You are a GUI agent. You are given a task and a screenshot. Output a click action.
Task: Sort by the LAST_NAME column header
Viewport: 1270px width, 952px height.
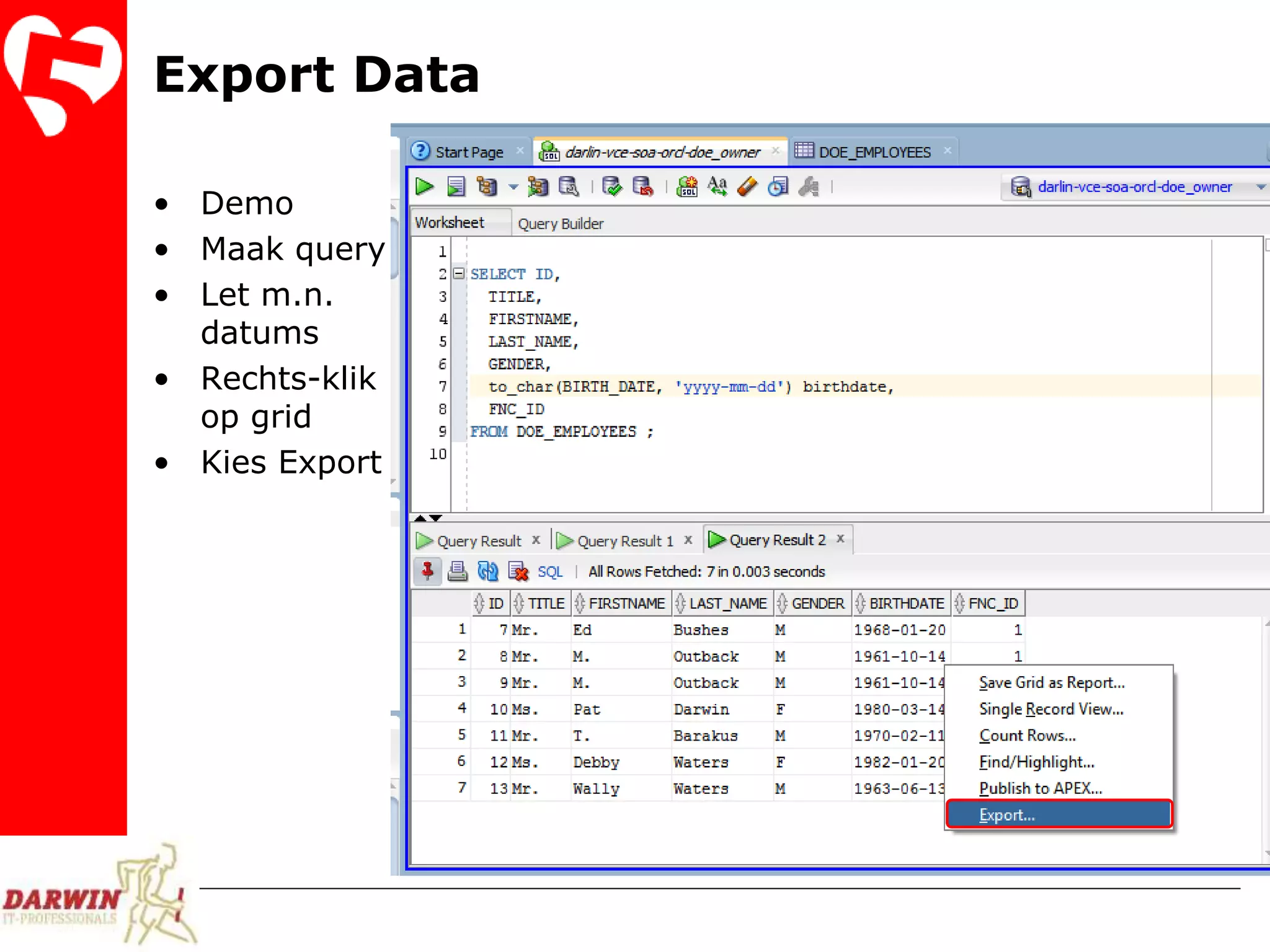pos(723,603)
